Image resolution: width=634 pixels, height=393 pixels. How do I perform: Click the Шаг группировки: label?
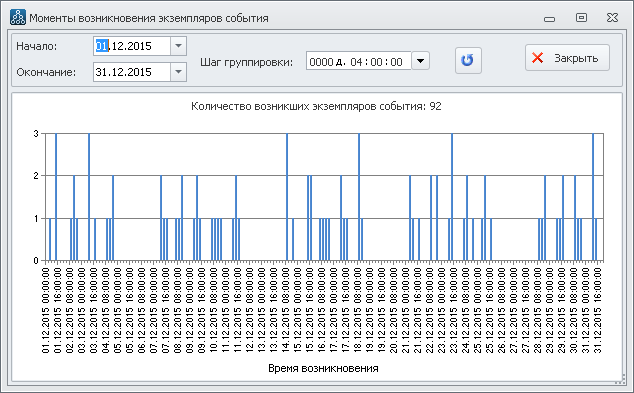pos(246,62)
